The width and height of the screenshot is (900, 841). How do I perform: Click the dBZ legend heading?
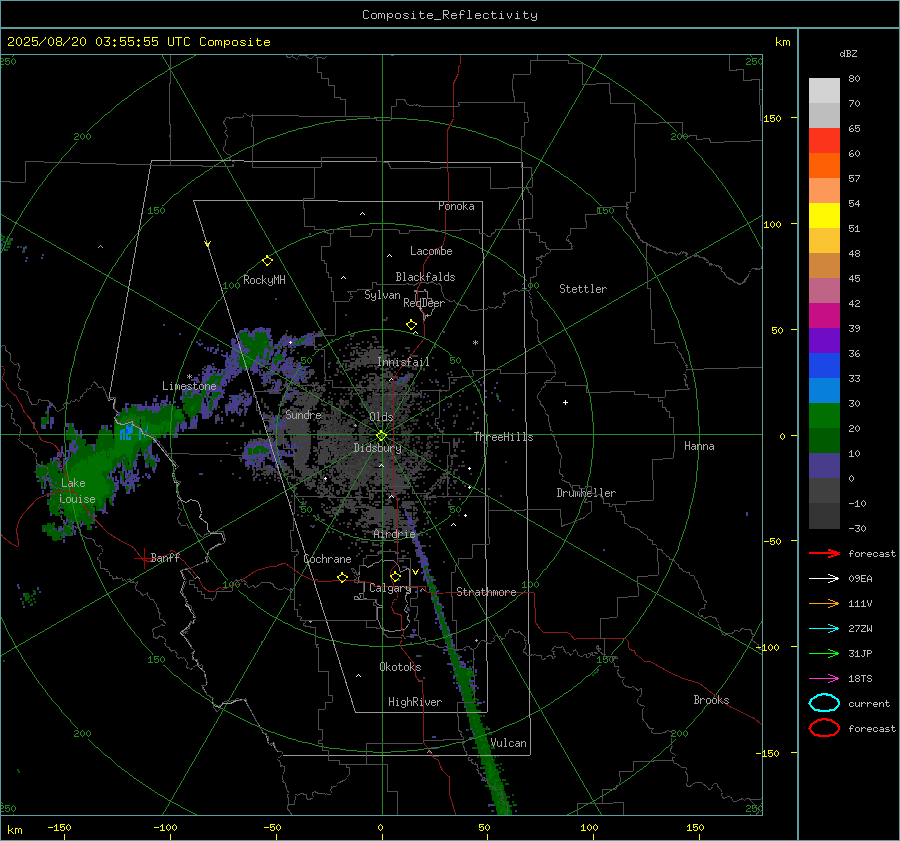848,53
